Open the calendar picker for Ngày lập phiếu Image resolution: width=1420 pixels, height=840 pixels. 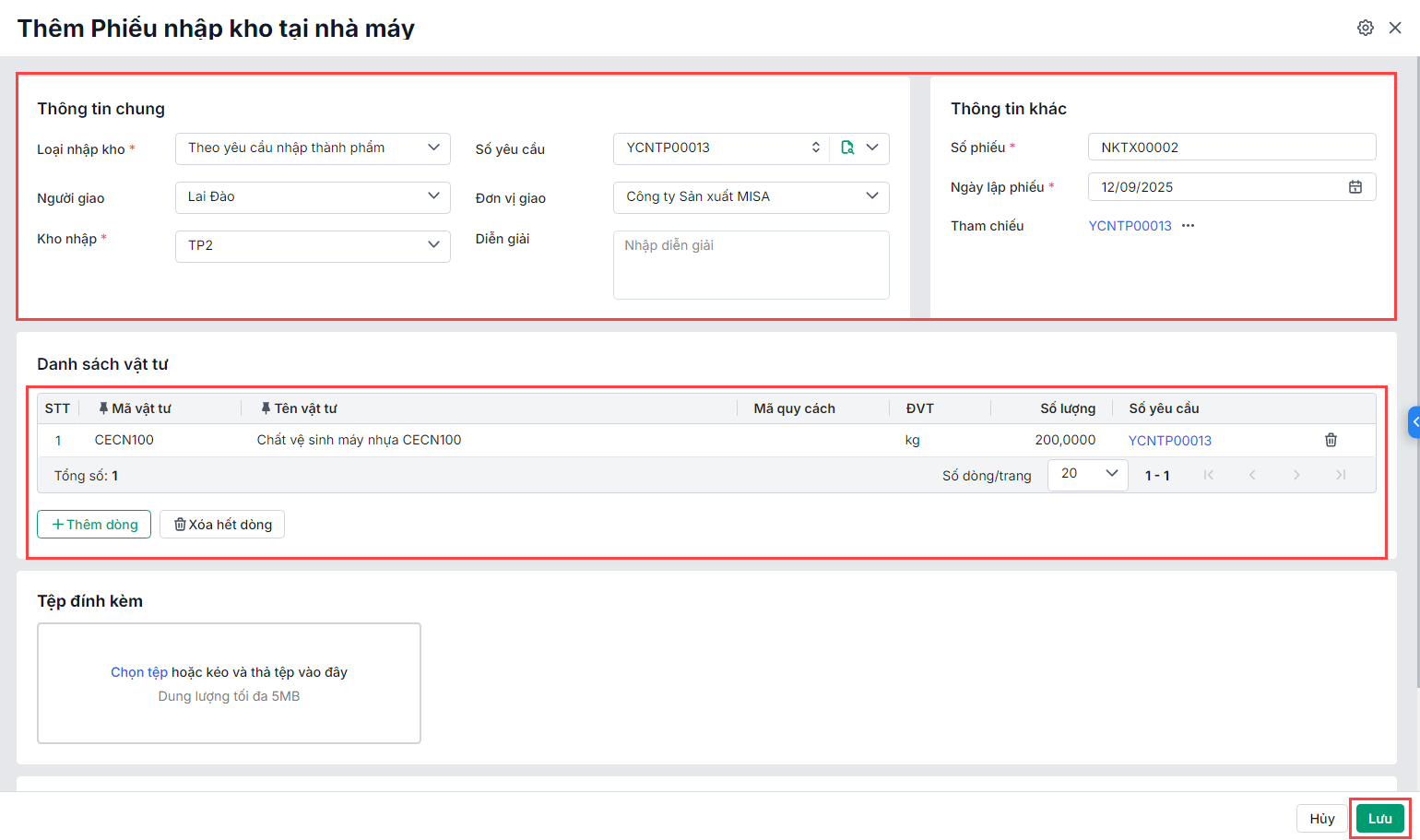(x=1355, y=187)
